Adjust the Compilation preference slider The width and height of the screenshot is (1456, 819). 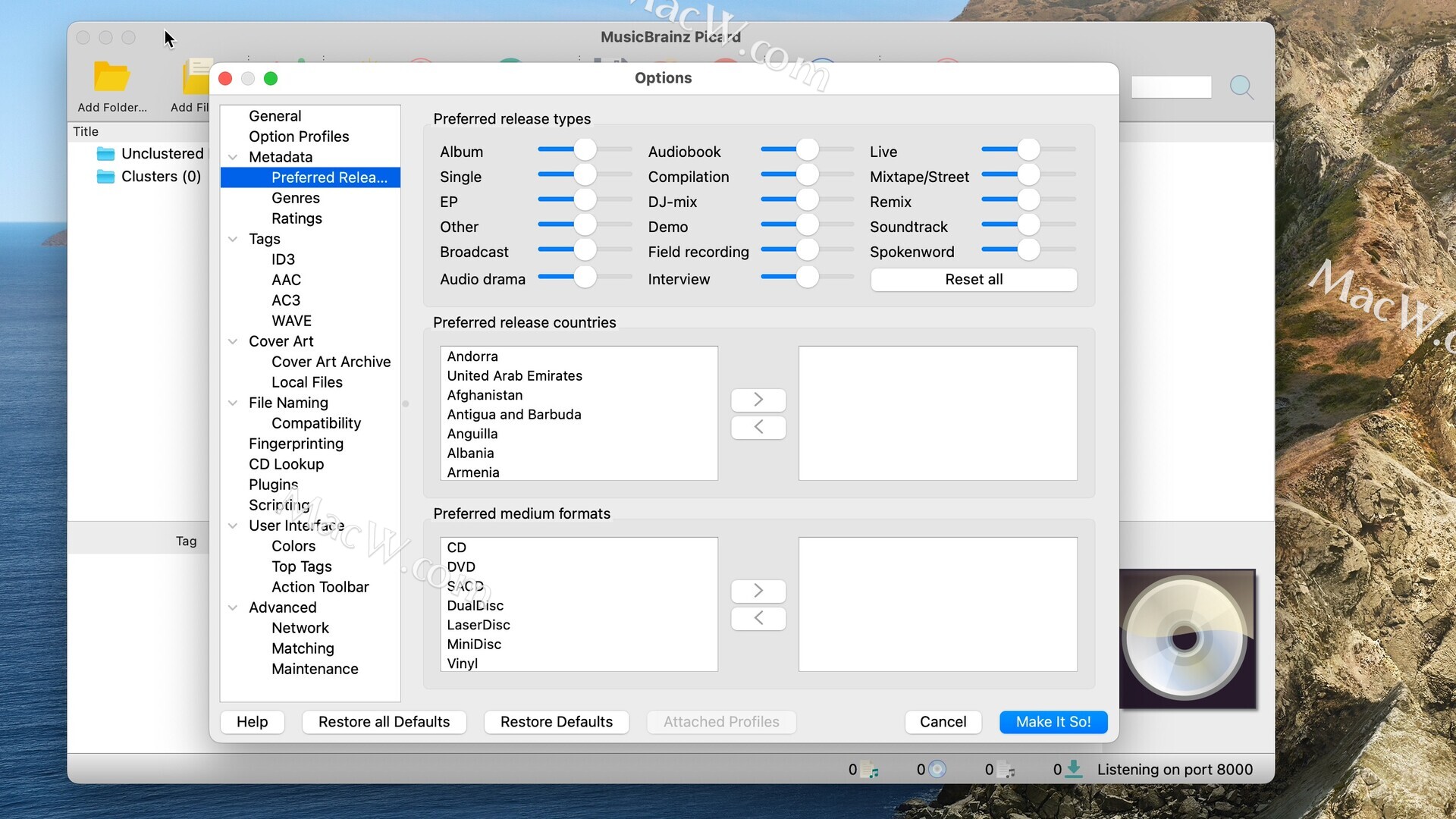pos(808,174)
